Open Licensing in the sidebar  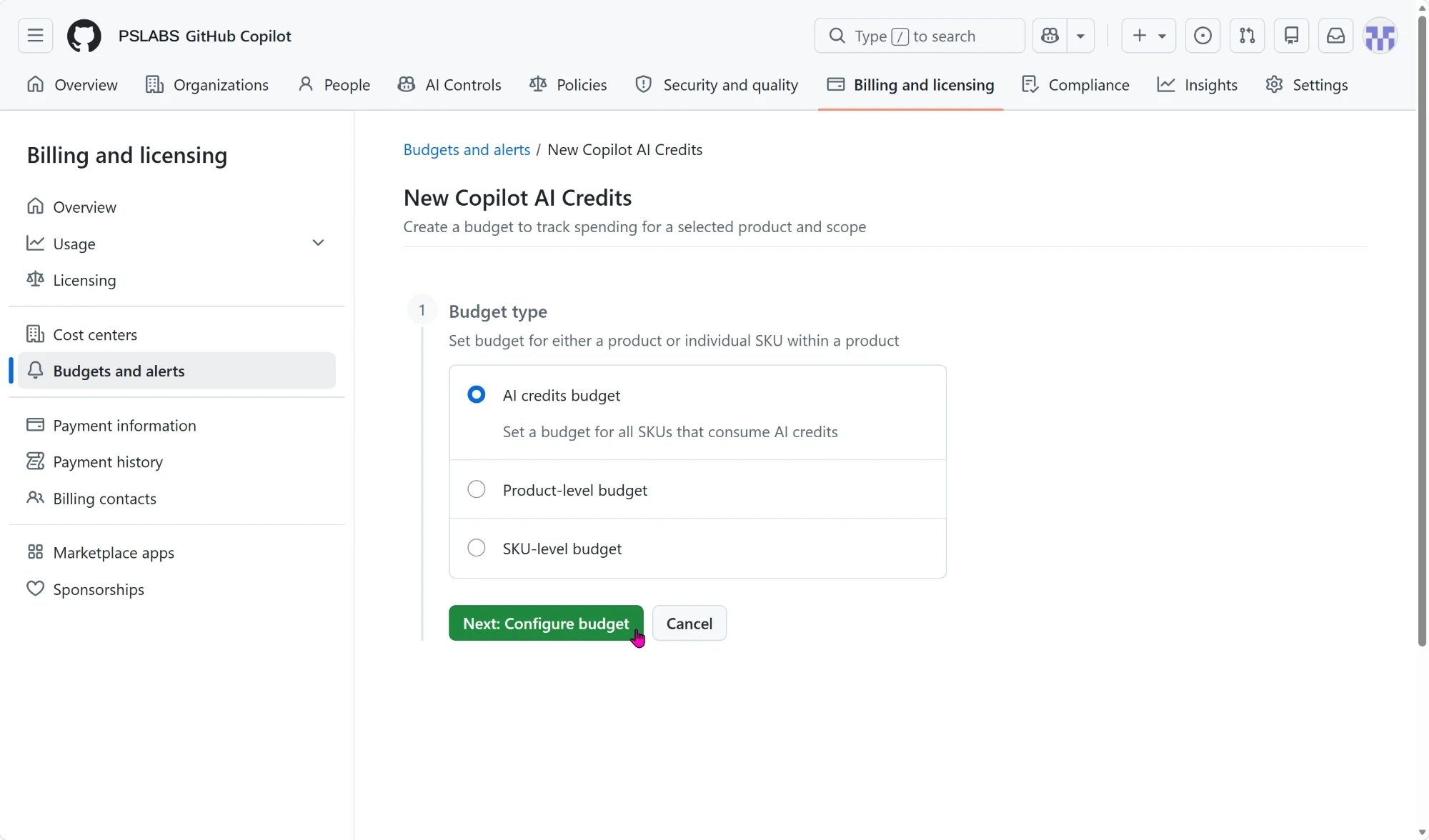pyautogui.click(x=176, y=280)
